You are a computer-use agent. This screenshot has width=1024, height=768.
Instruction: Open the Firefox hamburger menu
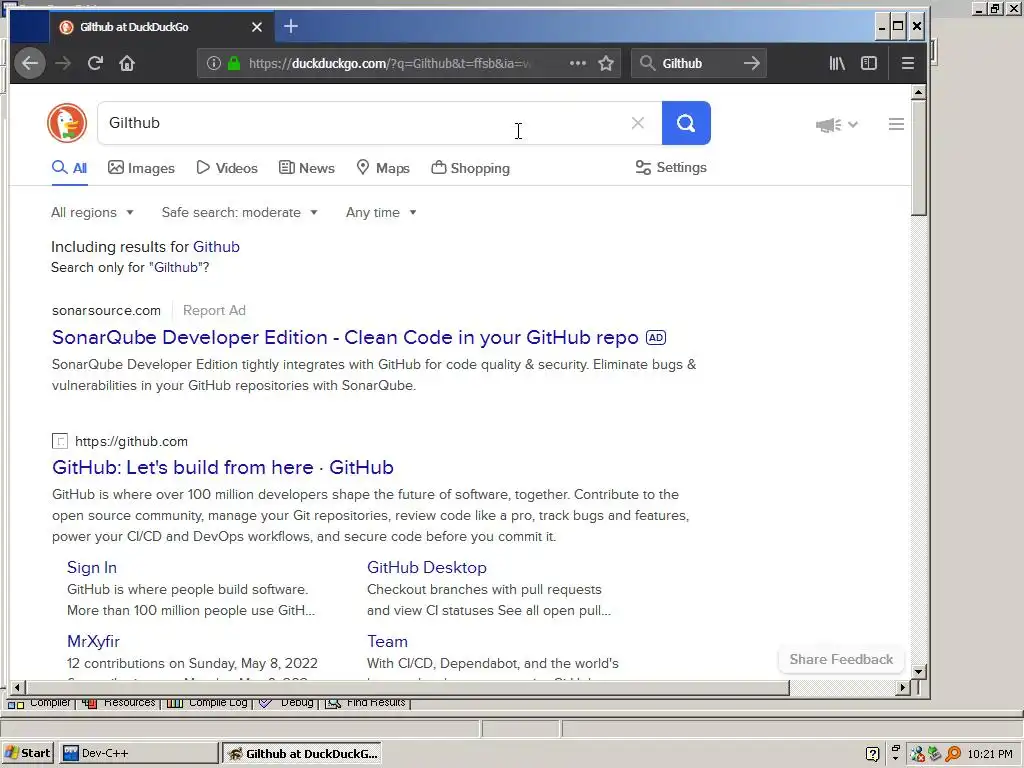pyautogui.click(x=908, y=63)
